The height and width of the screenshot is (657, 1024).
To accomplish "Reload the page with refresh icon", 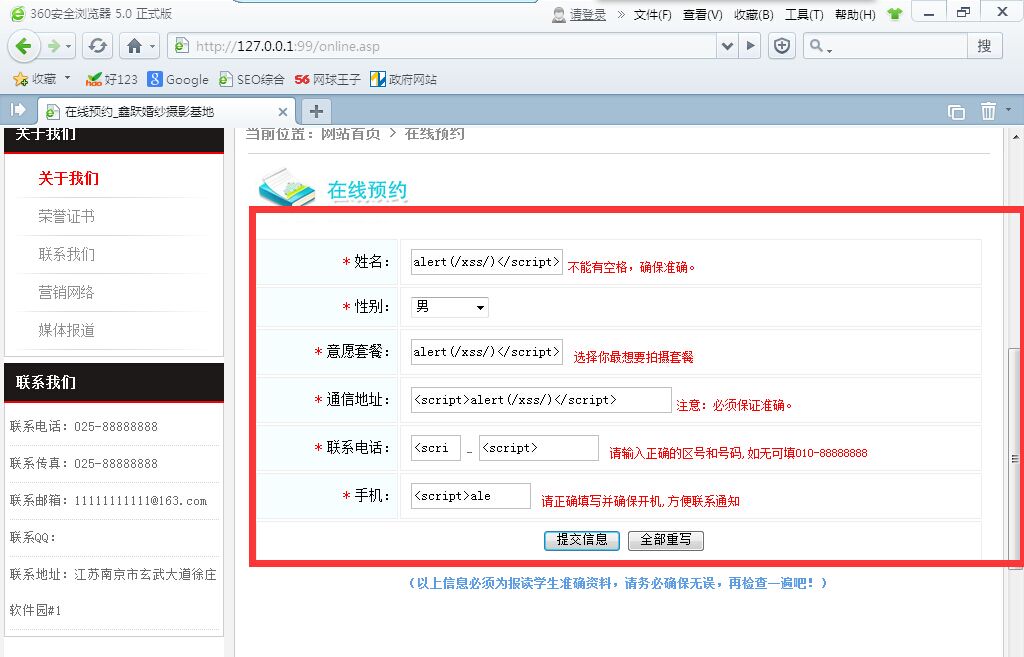I will tap(98, 46).
